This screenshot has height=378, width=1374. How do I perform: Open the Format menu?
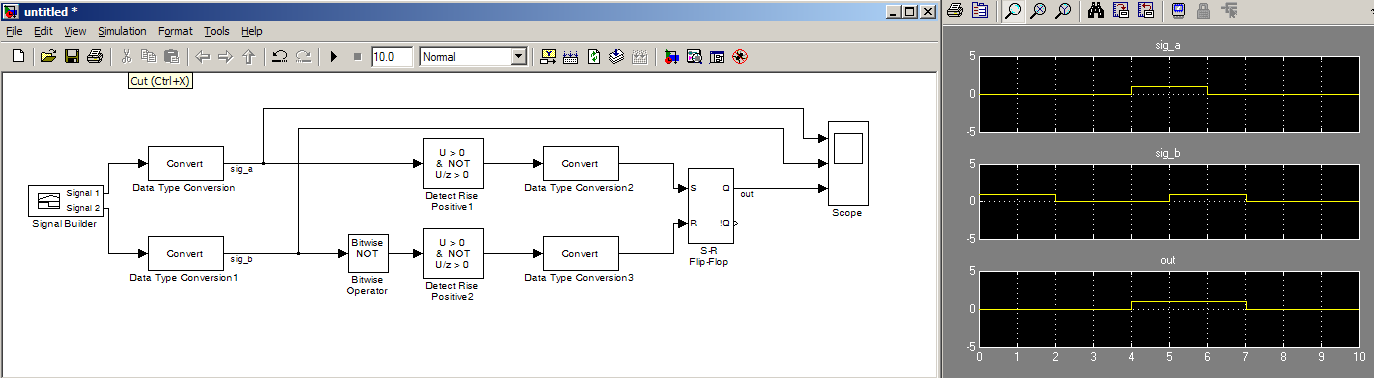(175, 32)
